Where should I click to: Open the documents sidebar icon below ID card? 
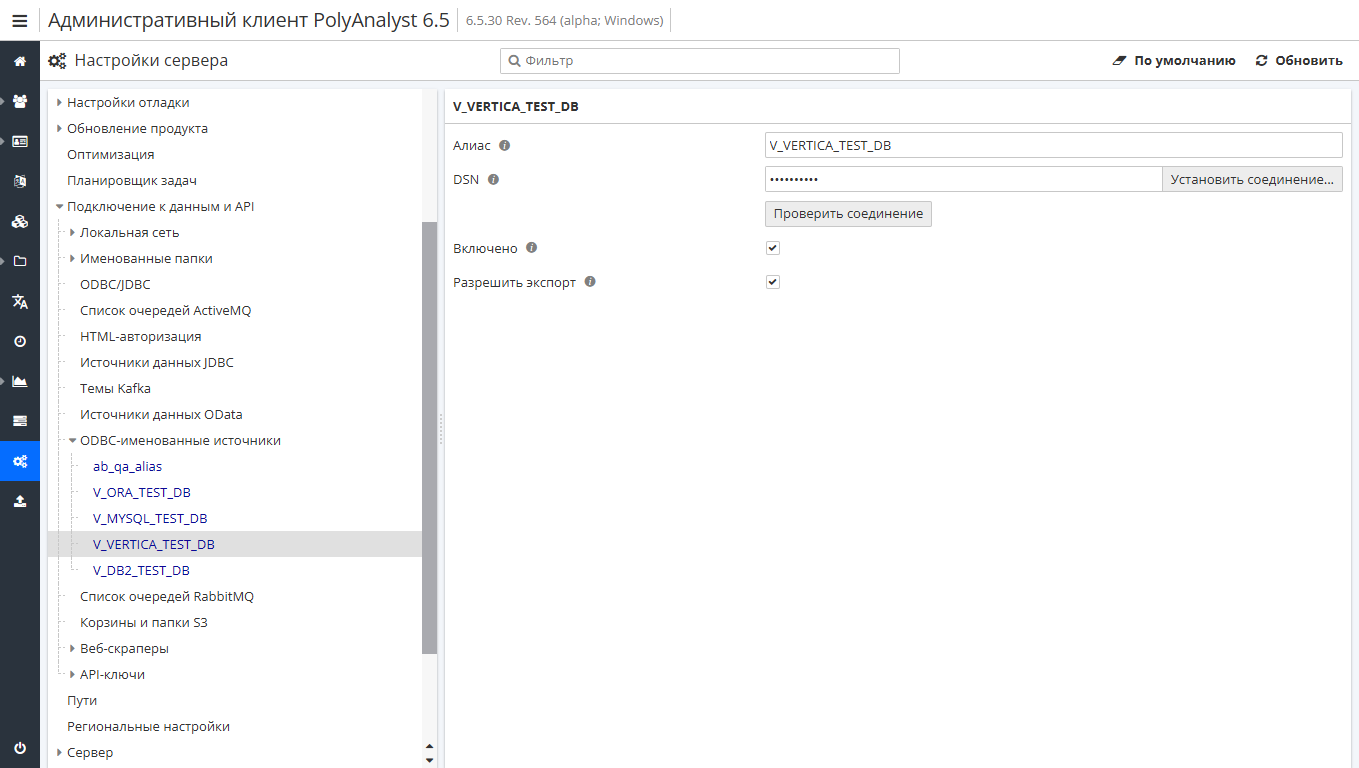tap(20, 181)
